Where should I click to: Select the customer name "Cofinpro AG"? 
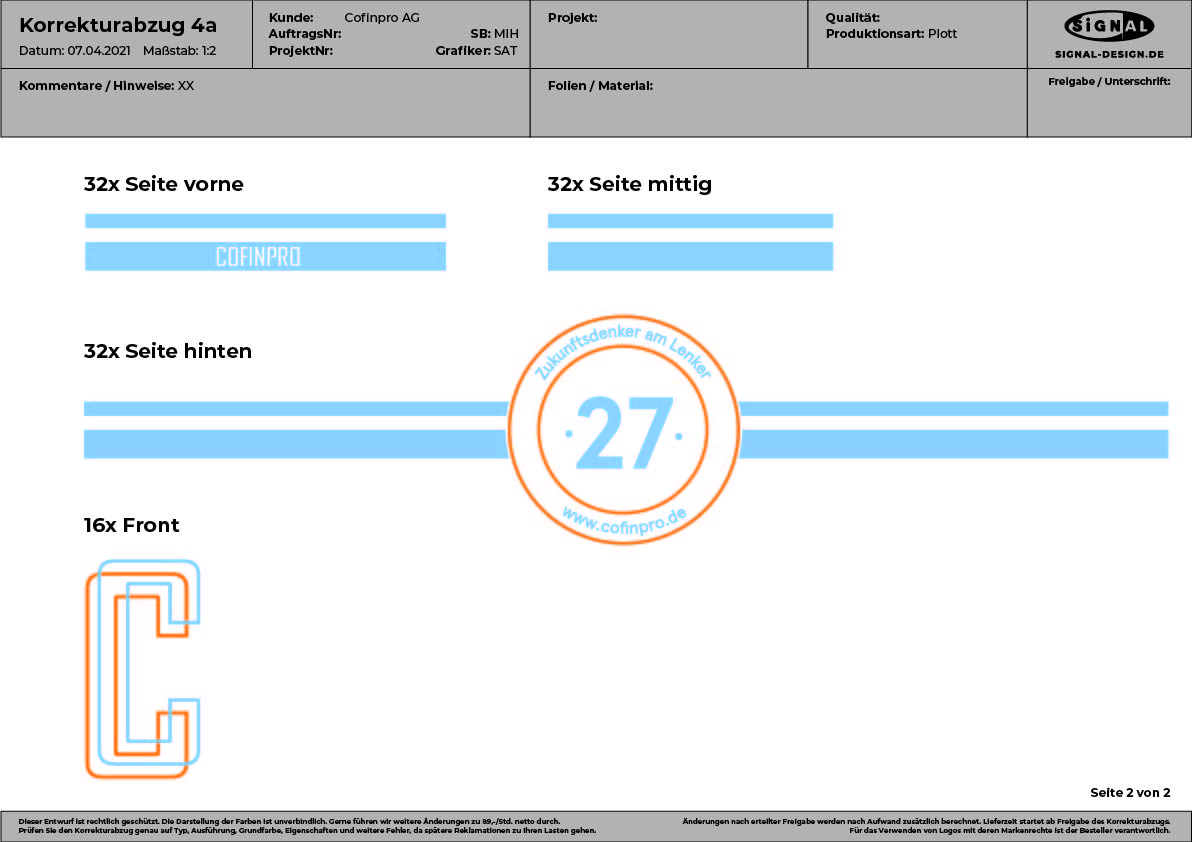pos(382,17)
